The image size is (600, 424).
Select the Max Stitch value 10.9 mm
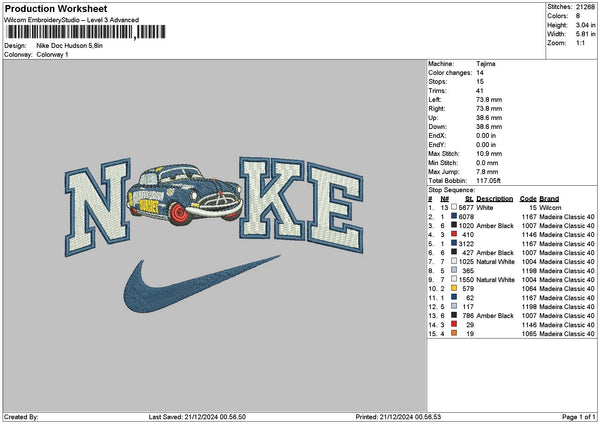(x=489, y=153)
